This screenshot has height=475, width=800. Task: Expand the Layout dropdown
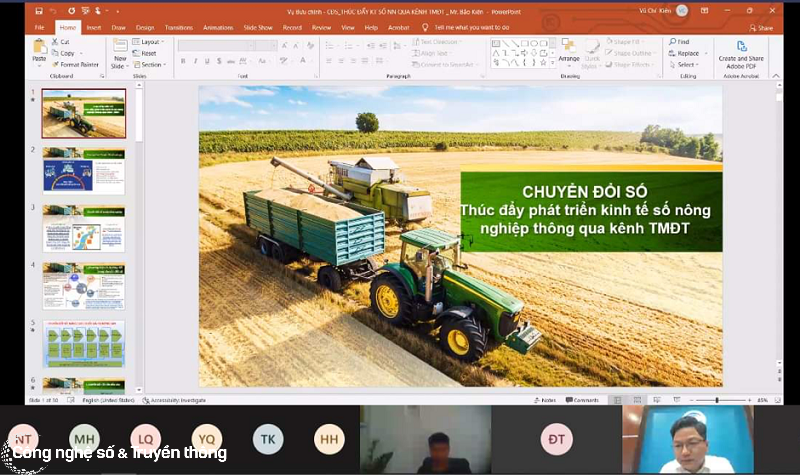(x=148, y=42)
